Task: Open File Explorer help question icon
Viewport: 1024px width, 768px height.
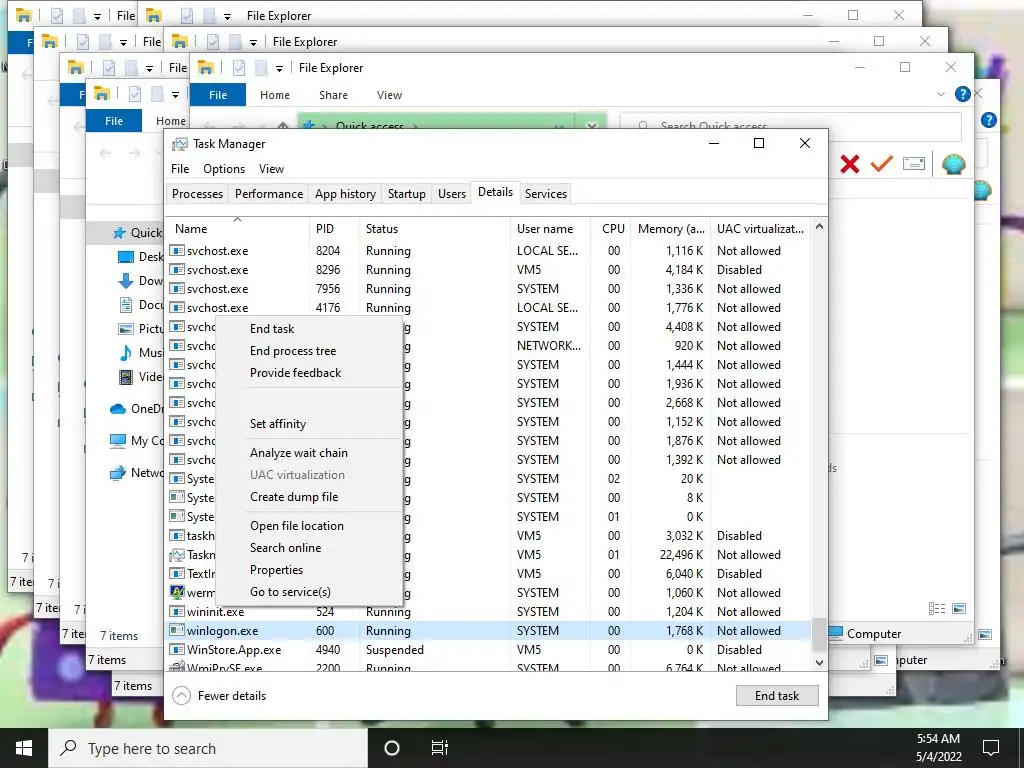Action: pyautogui.click(x=962, y=94)
